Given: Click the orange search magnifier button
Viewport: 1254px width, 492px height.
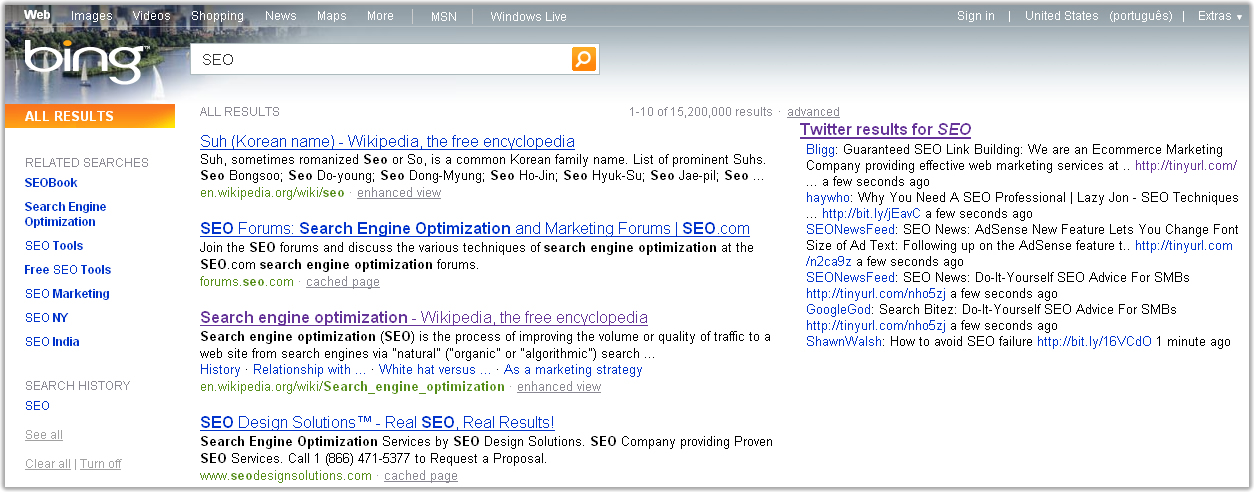Looking at the screenshot, I should pyautogui.click(x=584, y=60).
